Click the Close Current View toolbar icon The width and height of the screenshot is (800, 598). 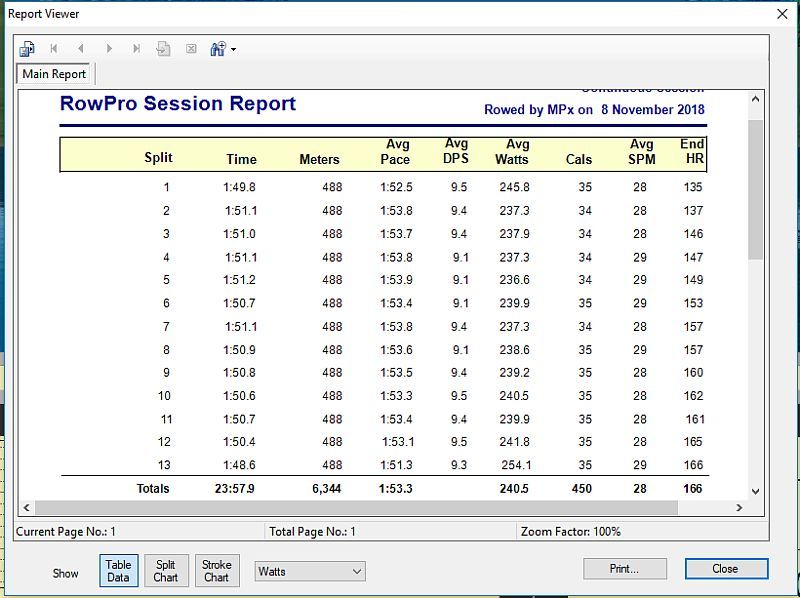pyautogui.click(x=191, y=49)
